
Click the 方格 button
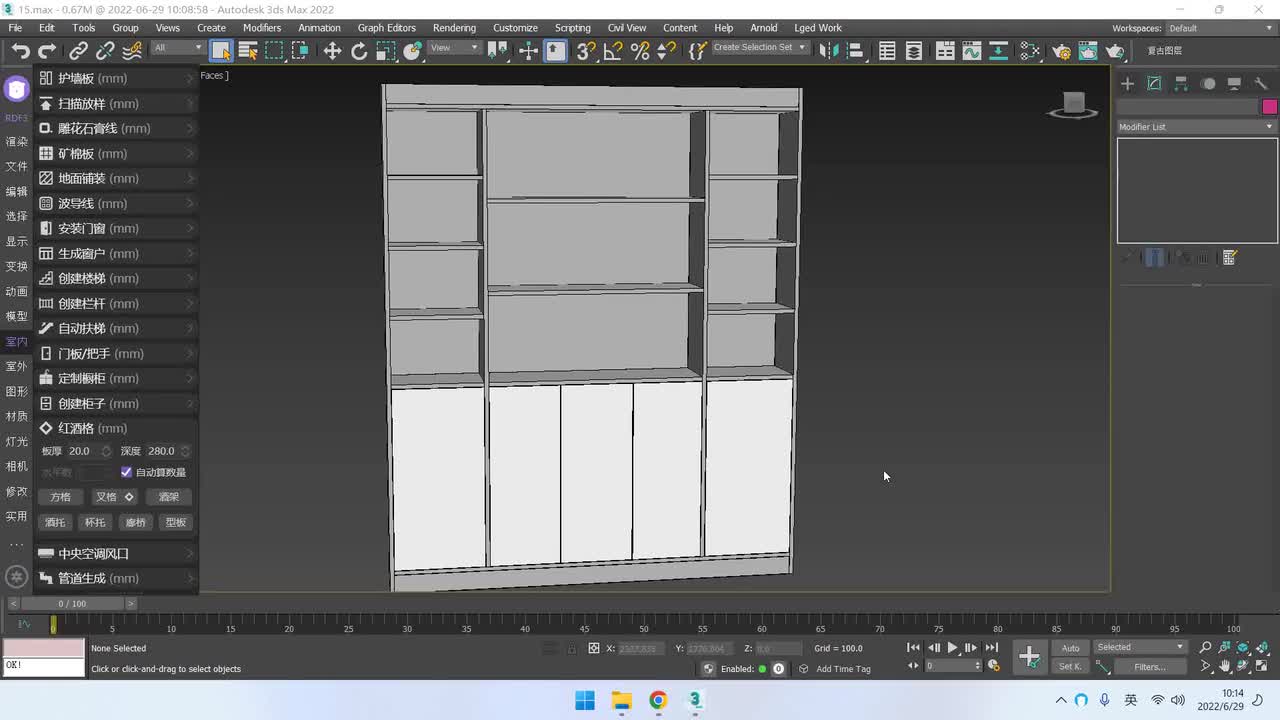(x=60, y=497)
